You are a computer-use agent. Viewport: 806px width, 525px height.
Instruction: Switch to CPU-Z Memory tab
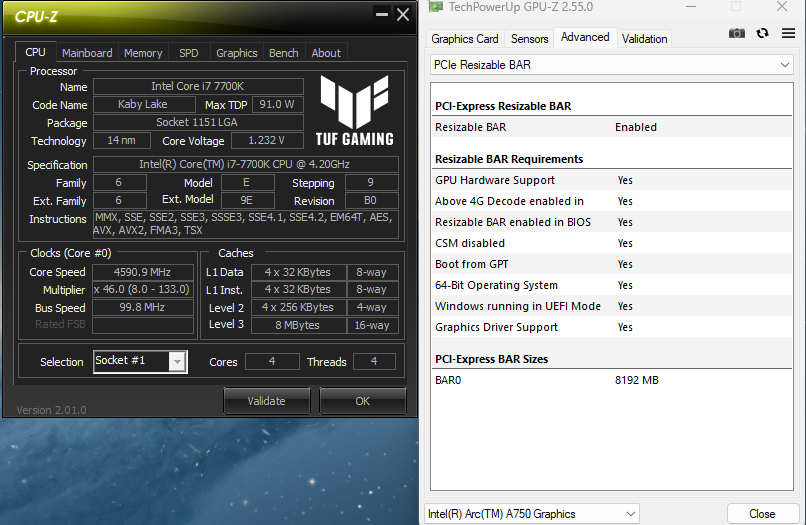143,53
